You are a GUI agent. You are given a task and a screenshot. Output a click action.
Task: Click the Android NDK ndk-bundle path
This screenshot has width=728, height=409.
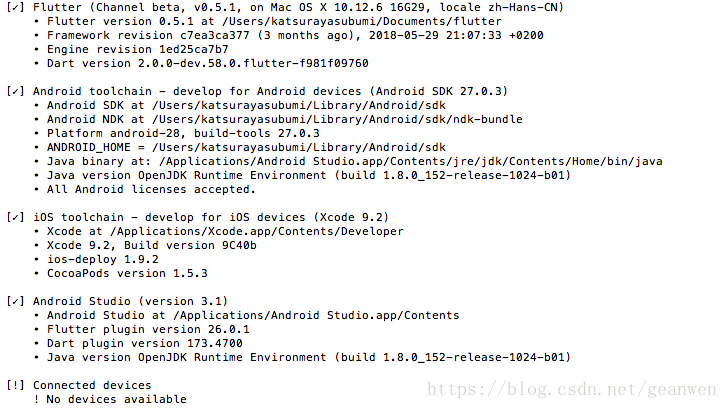coord(285,119)
